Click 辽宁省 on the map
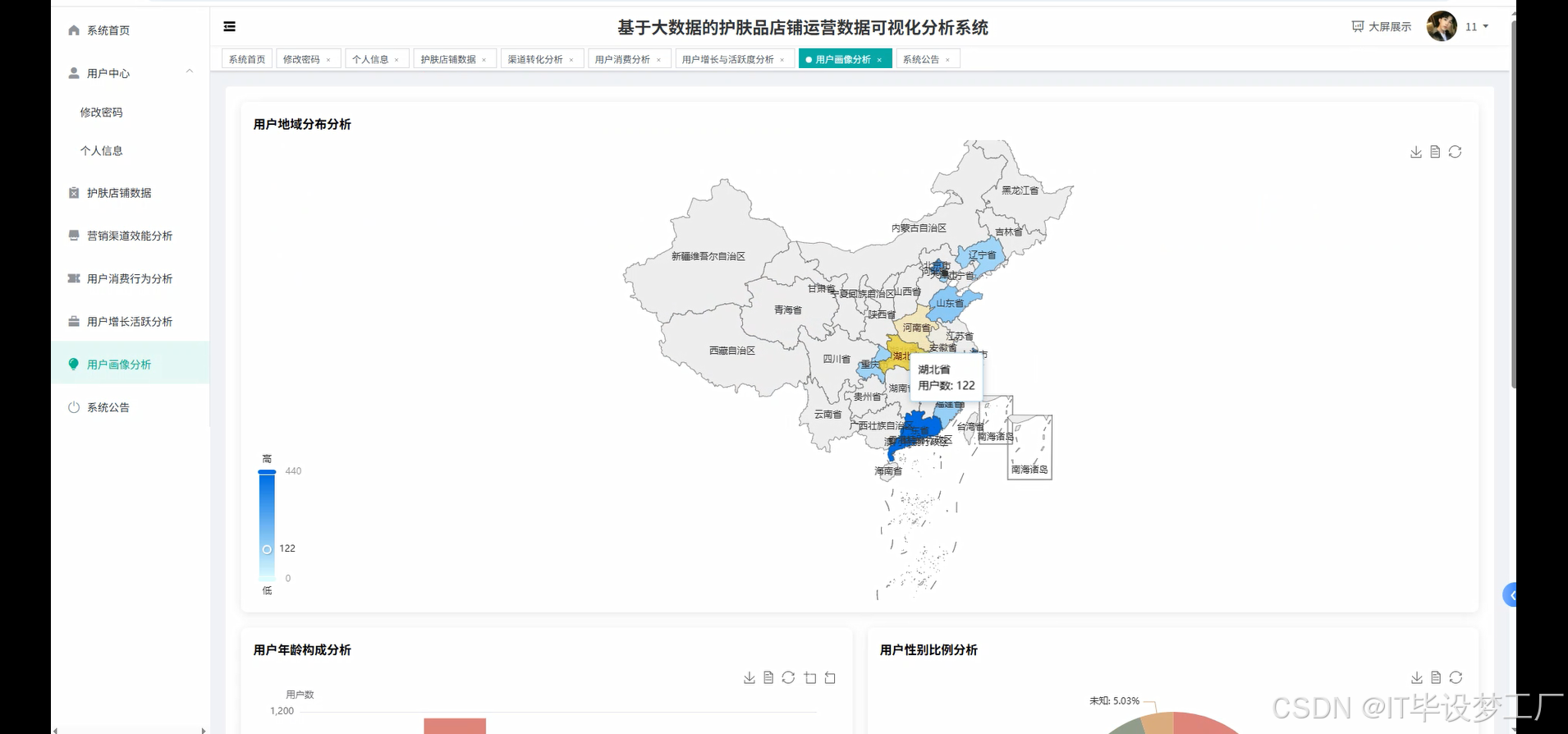The width and height of the screenshot is (1568, 734). tap(980, 255)
